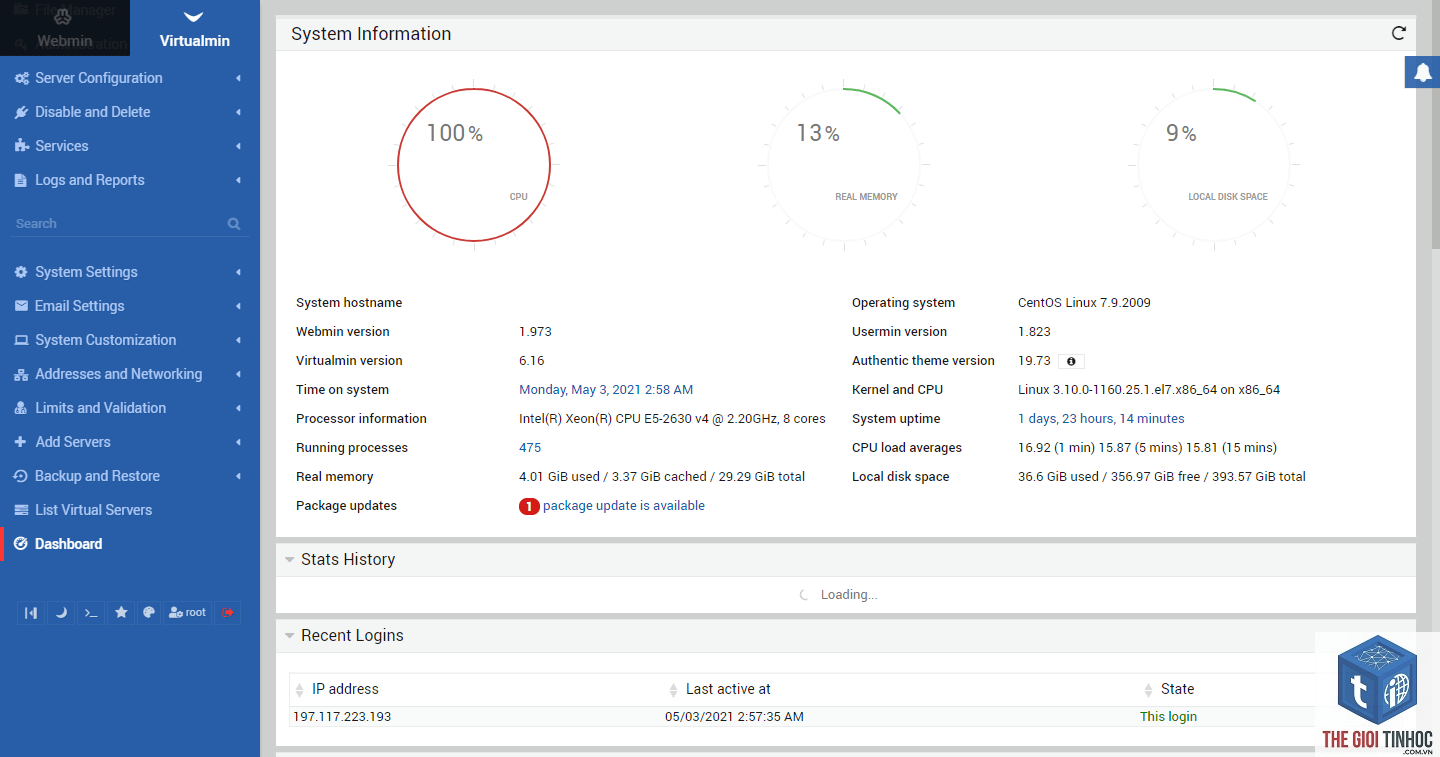Click the Dashboard gauge icon
The height and width of the screenshot is (757, 1440).
pyautogui.click(x=21, y=544)
